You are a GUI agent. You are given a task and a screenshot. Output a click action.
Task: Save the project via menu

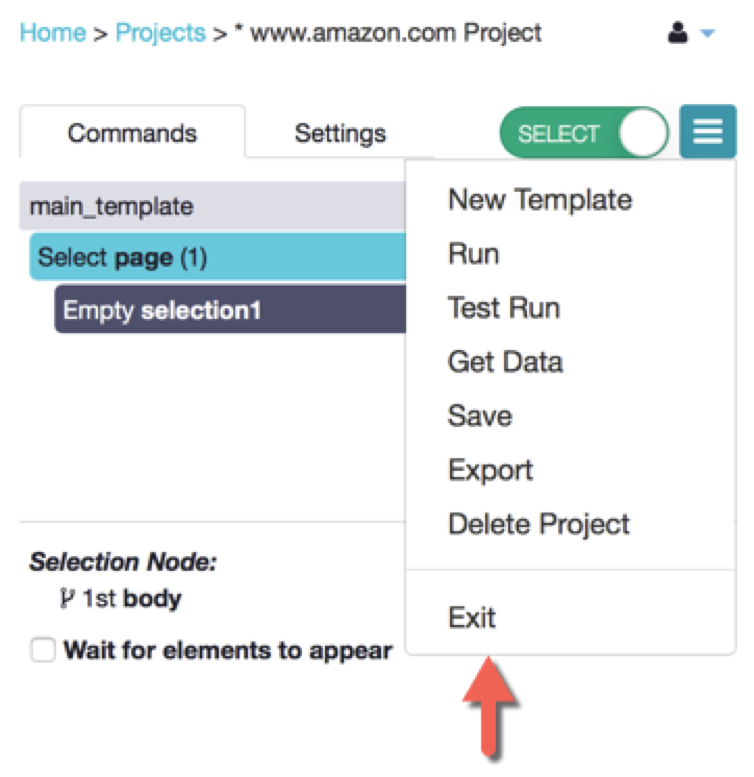pyautogui.click(x=480, y=416)
